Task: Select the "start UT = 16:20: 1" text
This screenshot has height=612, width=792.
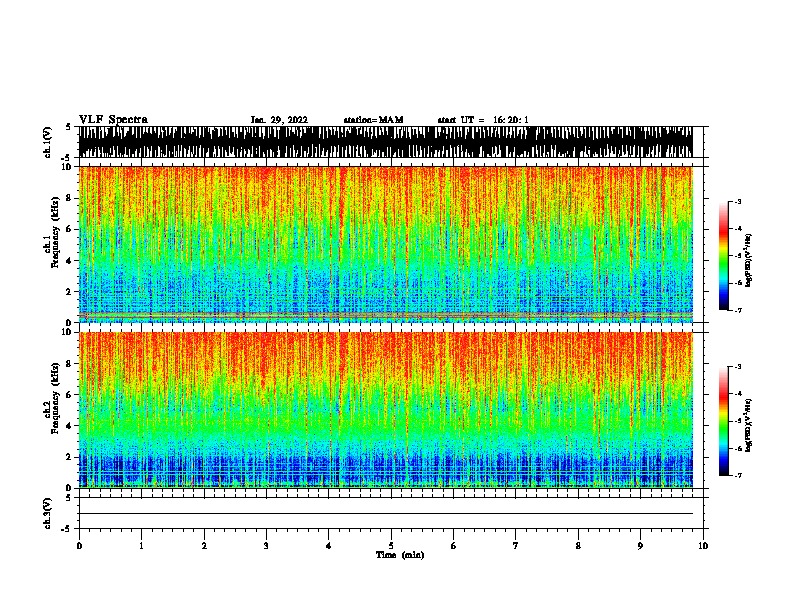Action: pyautogui.click(x=483, y=120)
